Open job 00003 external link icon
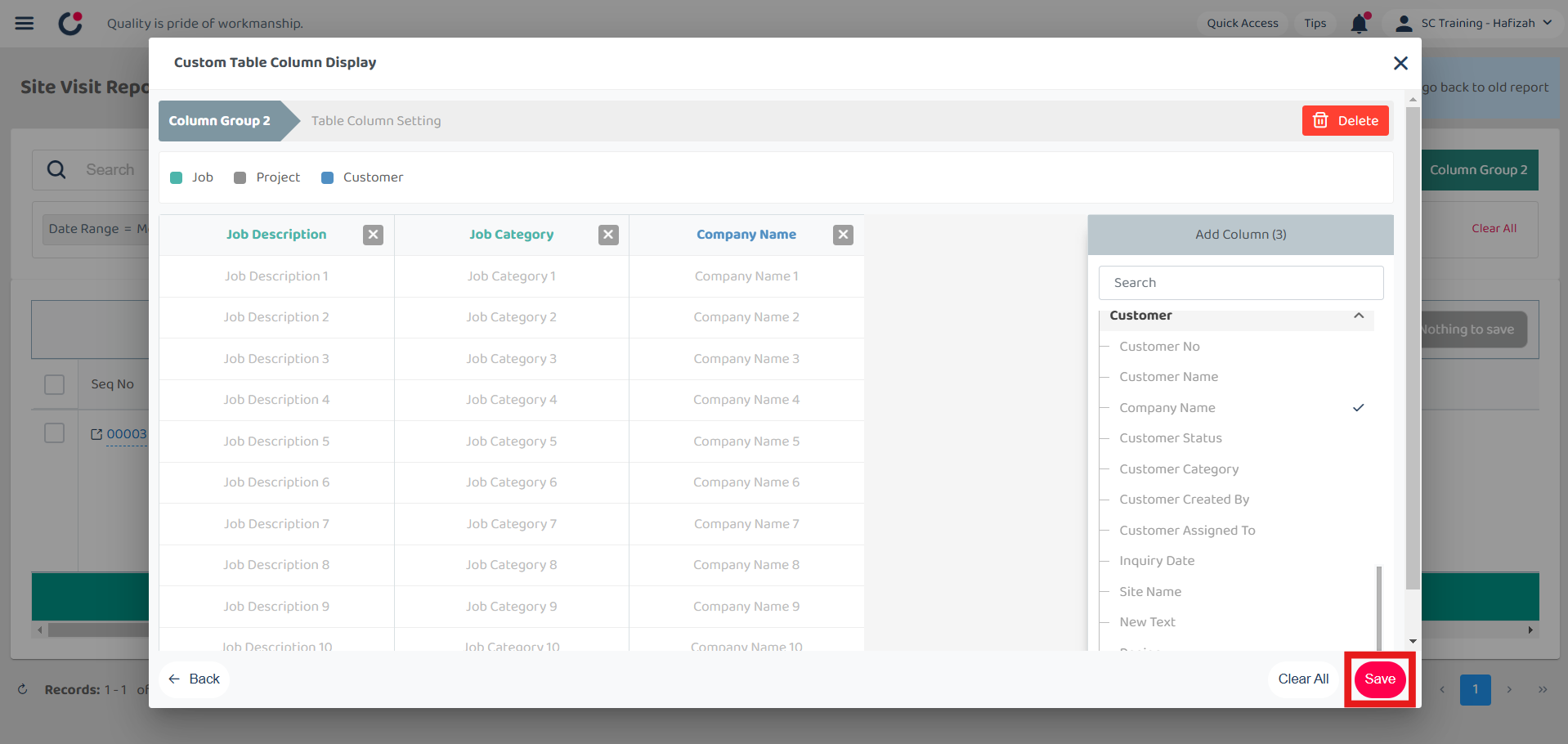Image resolution: width=1568 pixels, height=744 pixels. 96,434
